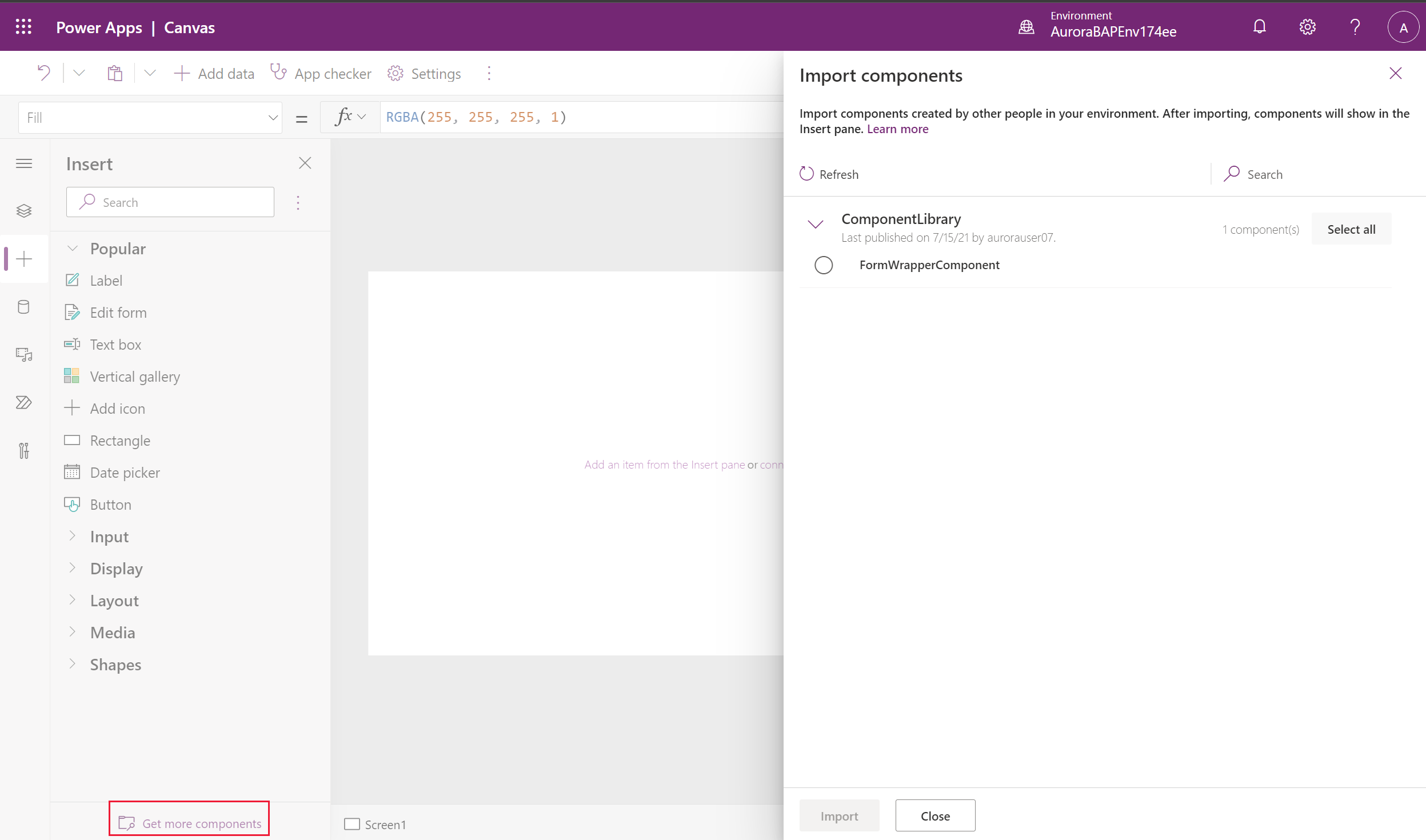The image size is (1426, 840).
Task: Expand the Input controls section
Action: (109, 536)
